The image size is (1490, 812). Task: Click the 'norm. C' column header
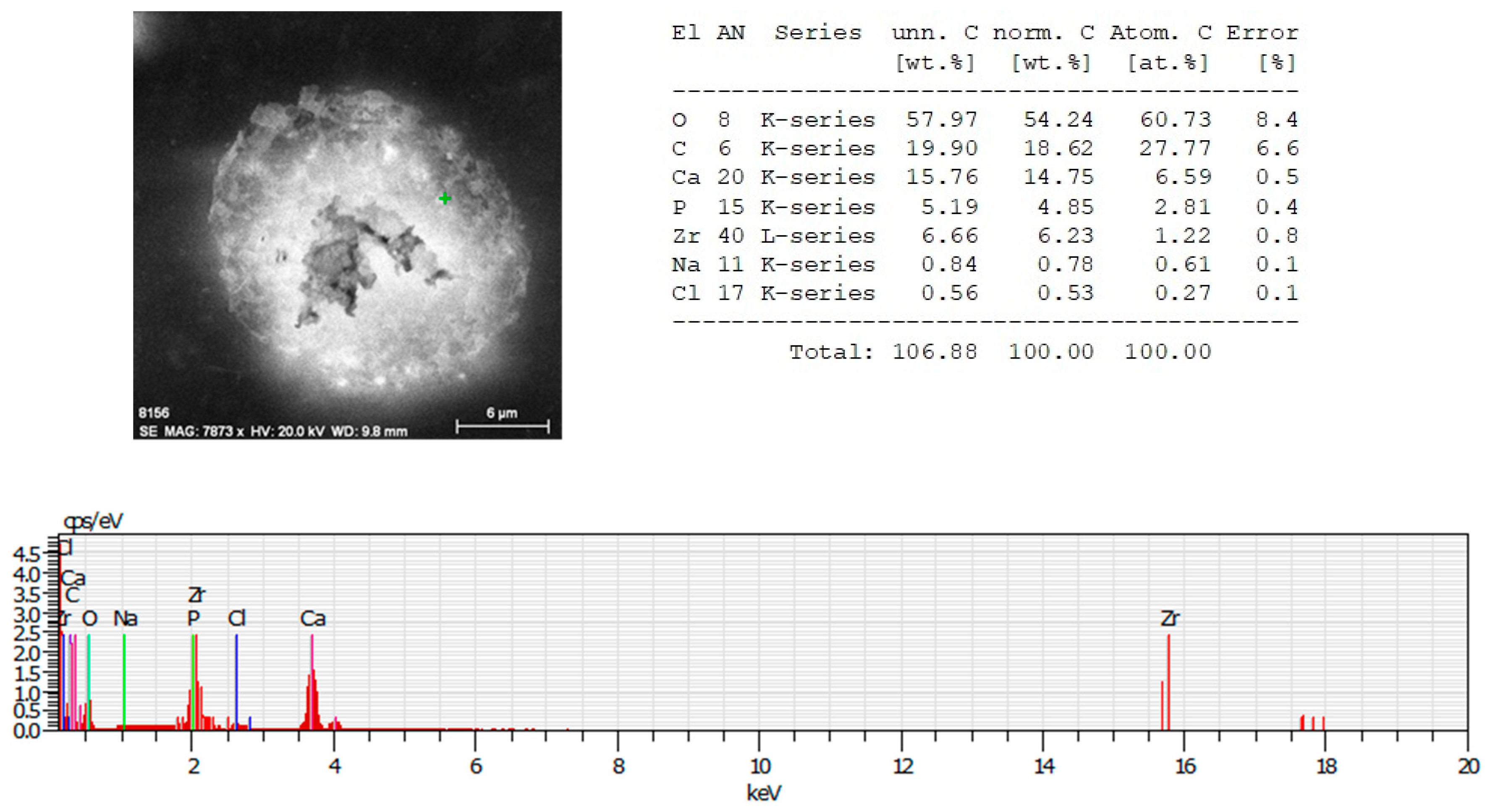click(1043, 33)
